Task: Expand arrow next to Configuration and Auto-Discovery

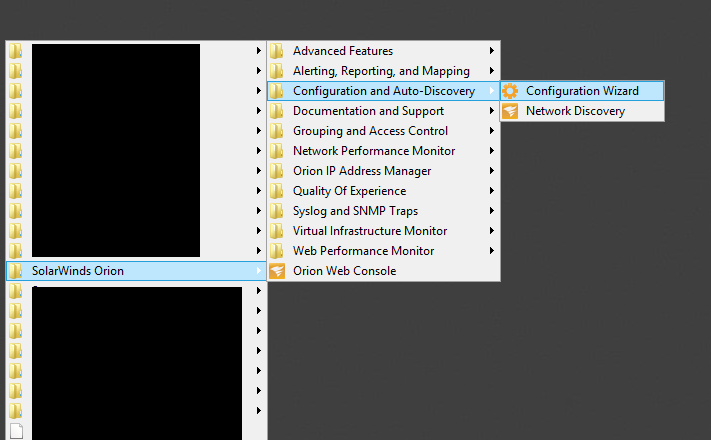Action: click(492, 91)
